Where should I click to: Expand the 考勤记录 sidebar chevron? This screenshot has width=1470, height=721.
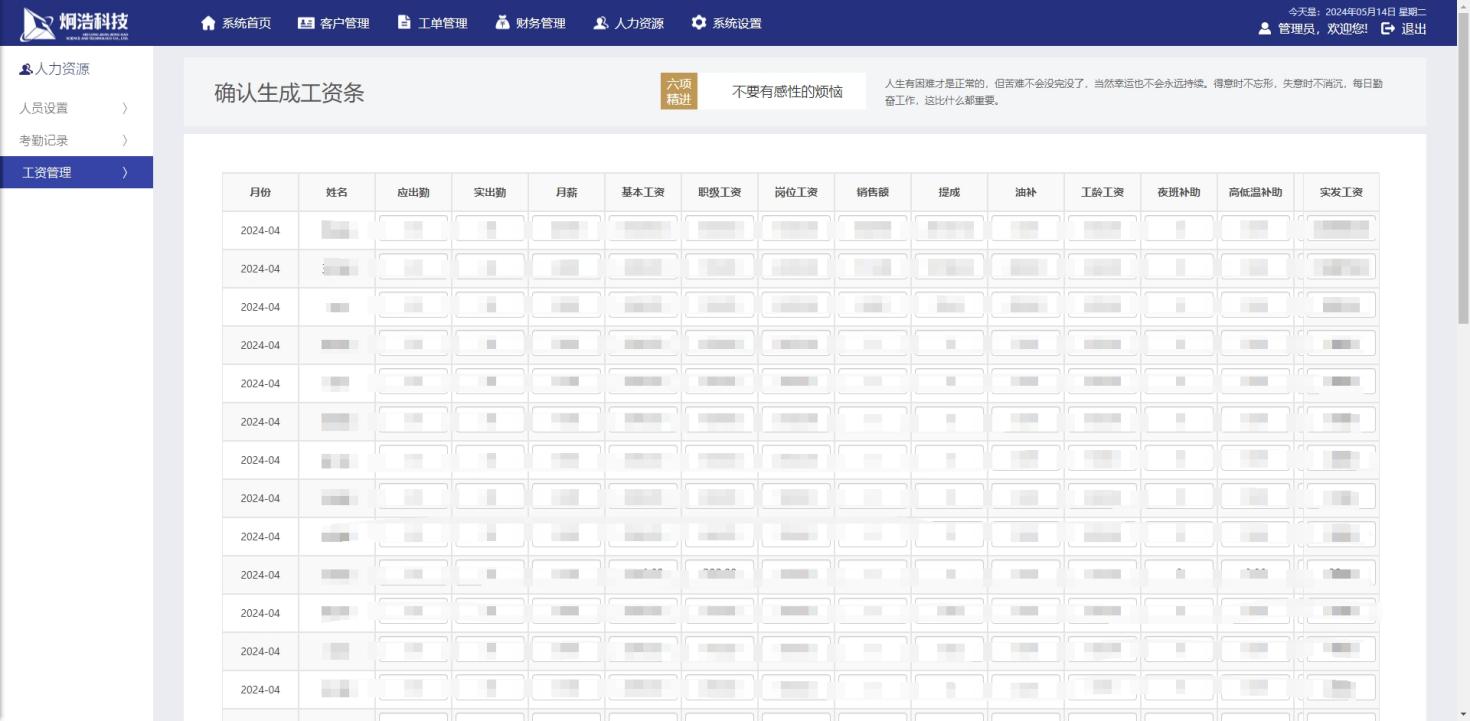[125, 141]
